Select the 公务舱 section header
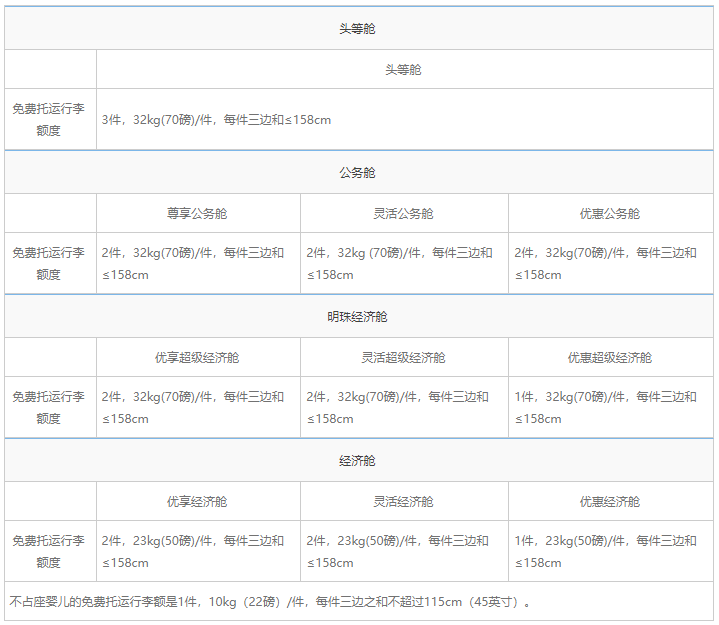The width and height of the screenshot is (719, 625). (x=357, y=173)
